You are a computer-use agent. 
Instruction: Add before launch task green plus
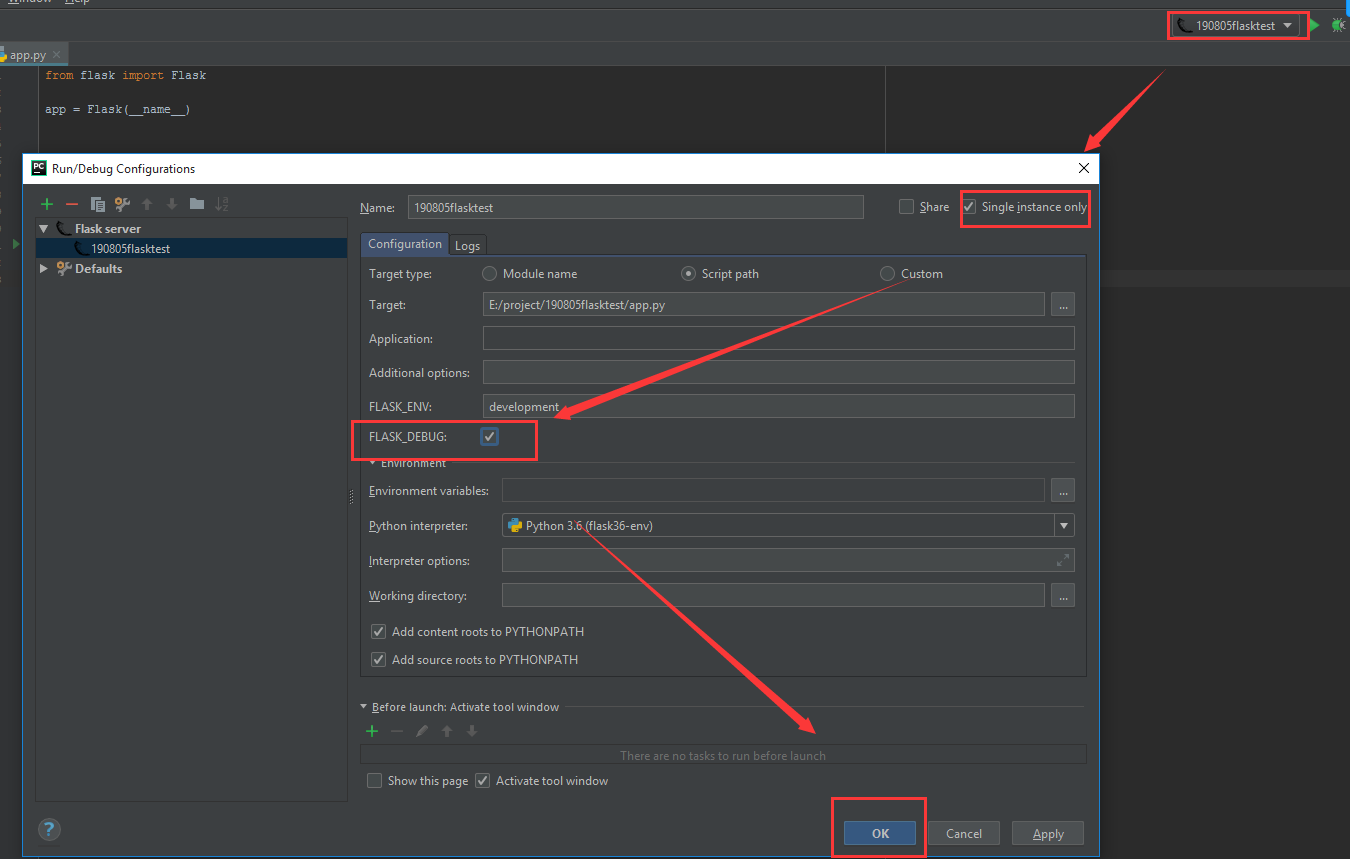tap(372, 731)
